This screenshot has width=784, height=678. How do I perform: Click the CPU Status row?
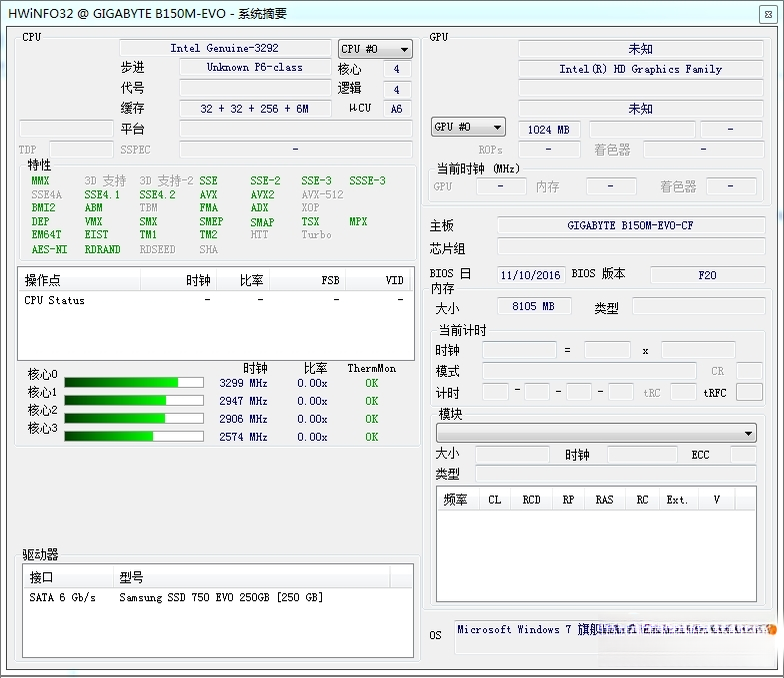(x=216, y=300)
